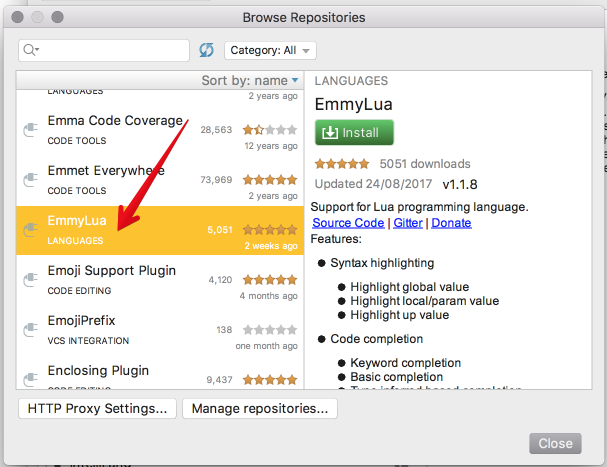Select Emoji Support Plugin row

[x=160, y=280]
